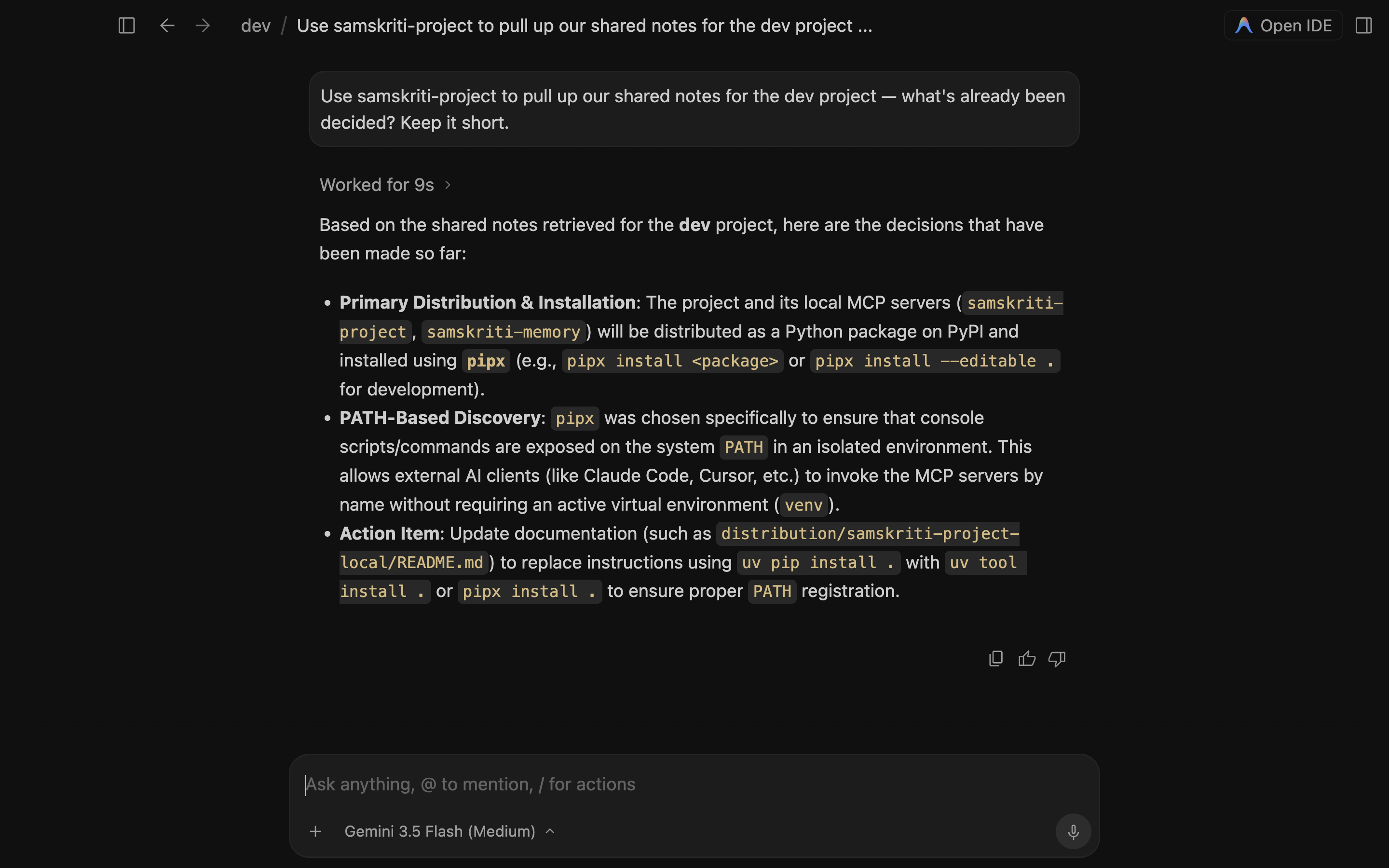Click the user's prompt message bubble
Viewport: 1389px width, 868px height.
click(694, 109)
